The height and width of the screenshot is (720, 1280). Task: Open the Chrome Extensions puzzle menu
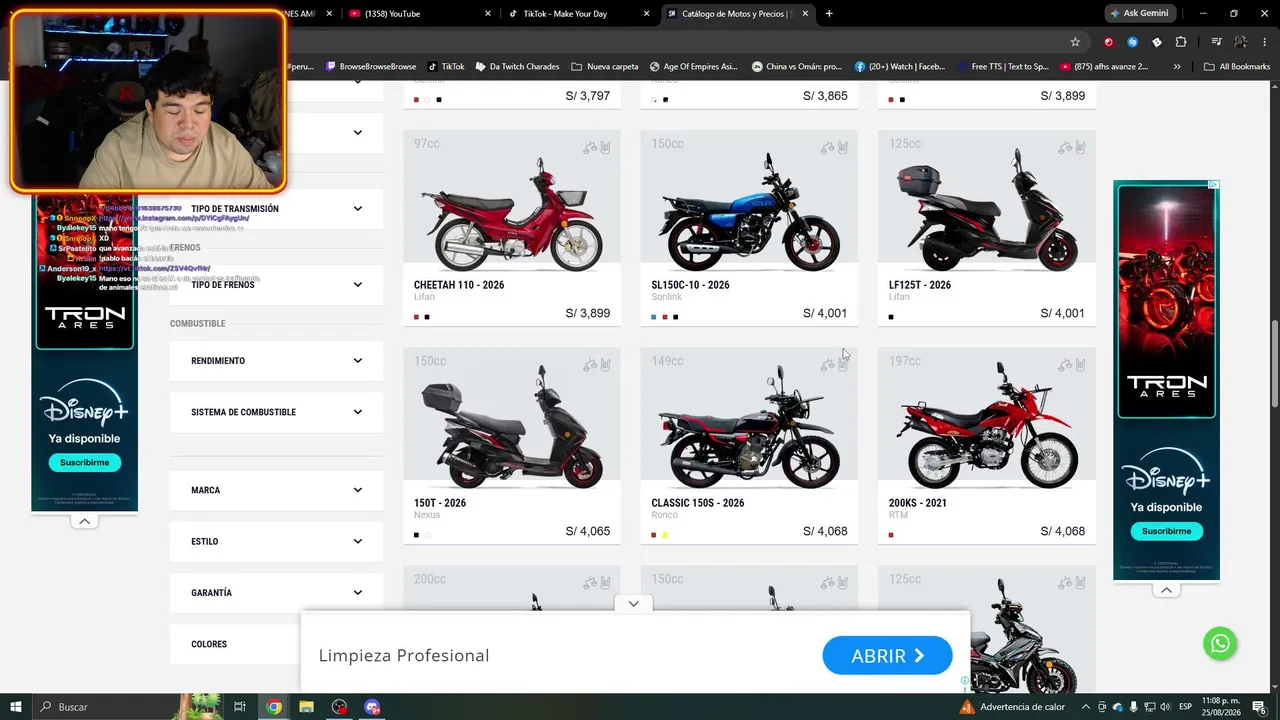tap(1181, 42)
